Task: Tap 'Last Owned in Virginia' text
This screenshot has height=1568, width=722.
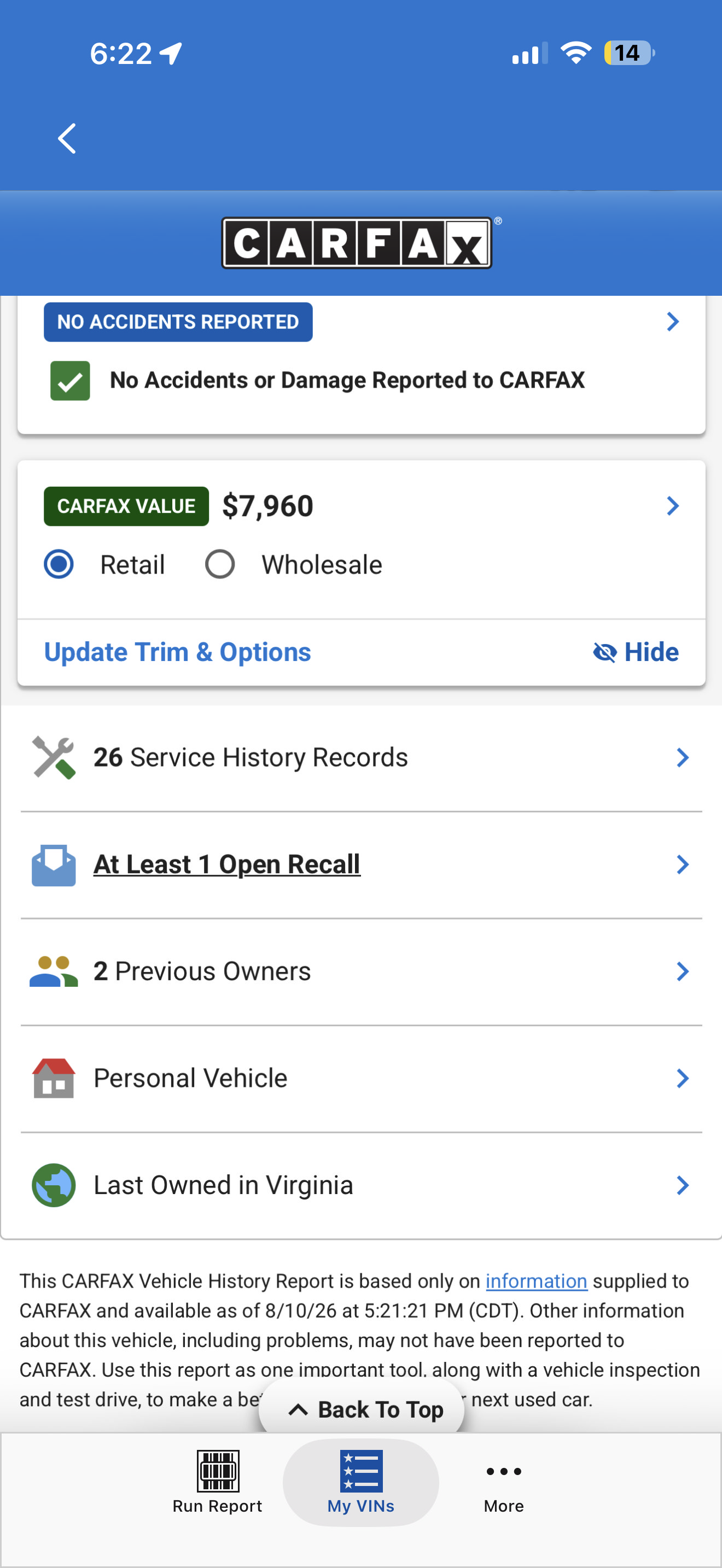Action: coord(223,1185)
